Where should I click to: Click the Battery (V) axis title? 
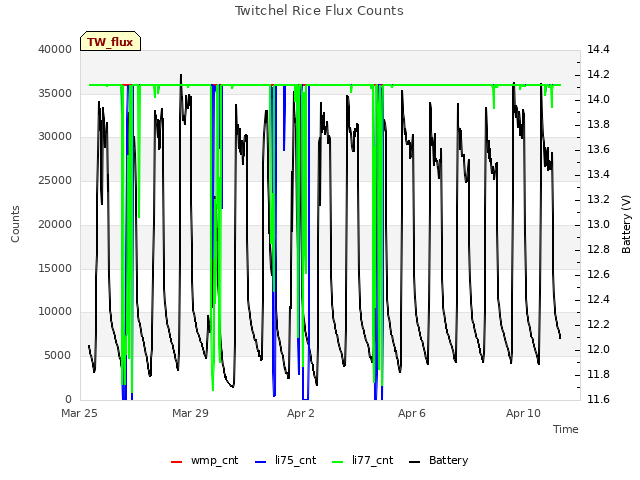pos(627,224)
